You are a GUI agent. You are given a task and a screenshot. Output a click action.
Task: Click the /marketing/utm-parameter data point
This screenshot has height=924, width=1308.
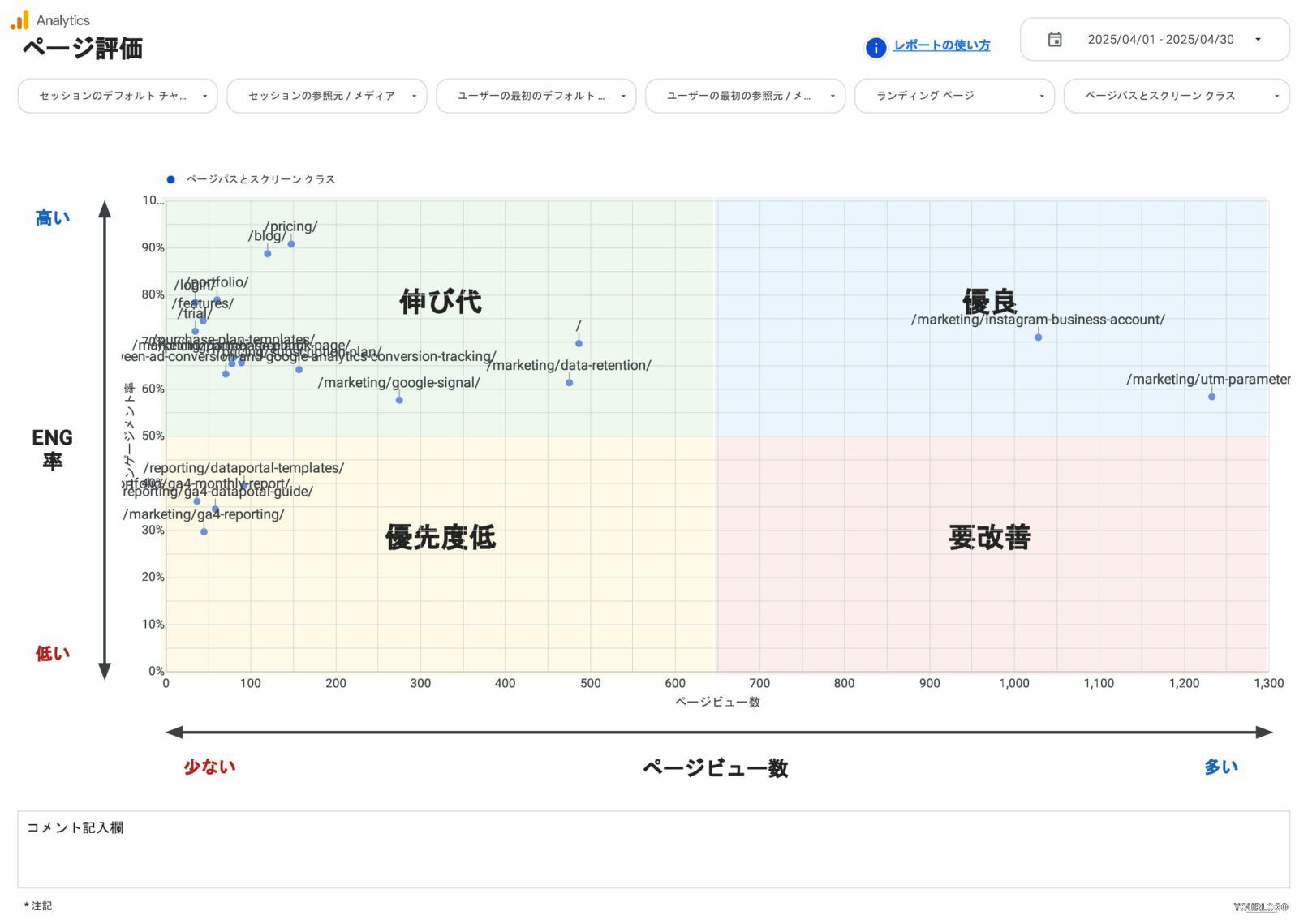click(x=1211, y=398)
